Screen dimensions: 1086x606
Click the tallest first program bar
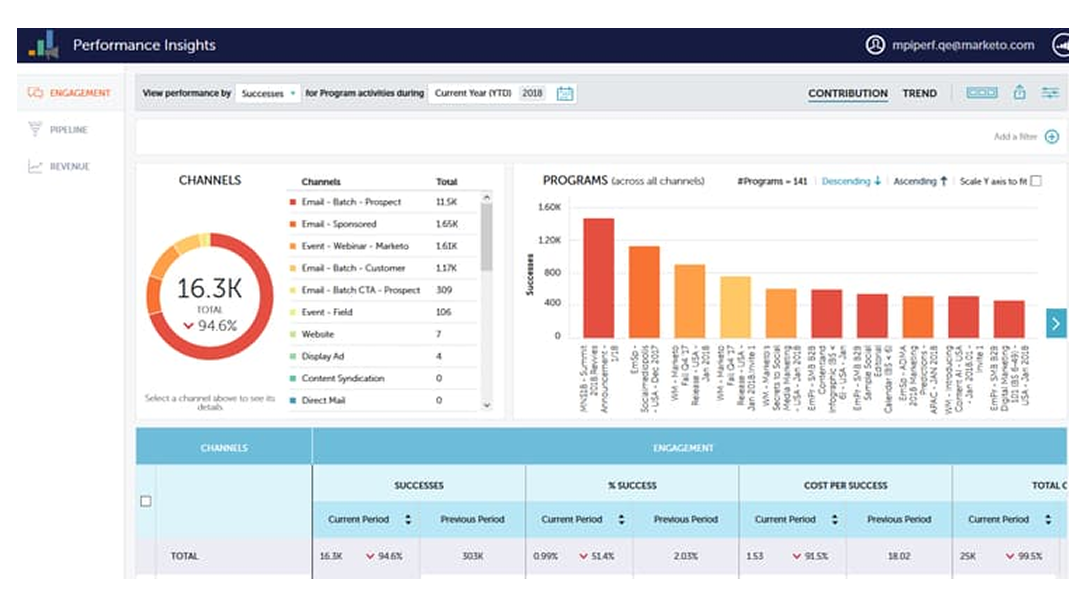pyautogui.click(x=598, y=278)
